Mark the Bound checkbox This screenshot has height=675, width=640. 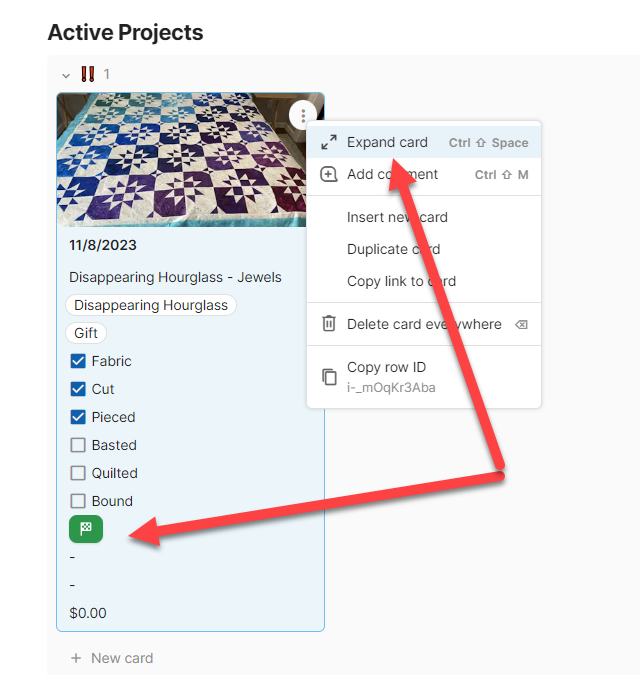pyautogui.click(x=78, y=501)
